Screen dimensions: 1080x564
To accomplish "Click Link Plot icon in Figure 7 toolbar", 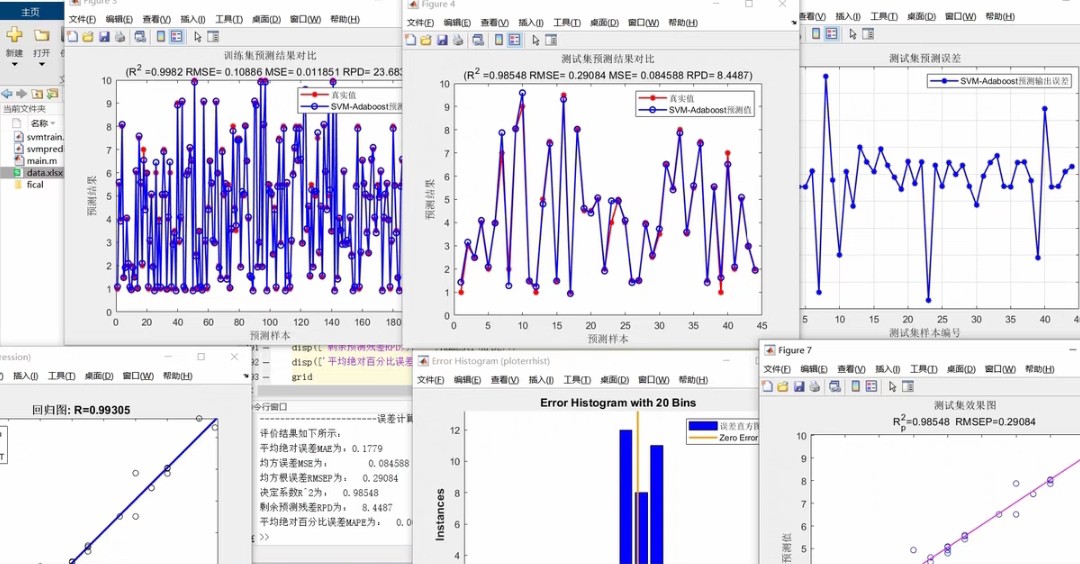I will point(835,386).
